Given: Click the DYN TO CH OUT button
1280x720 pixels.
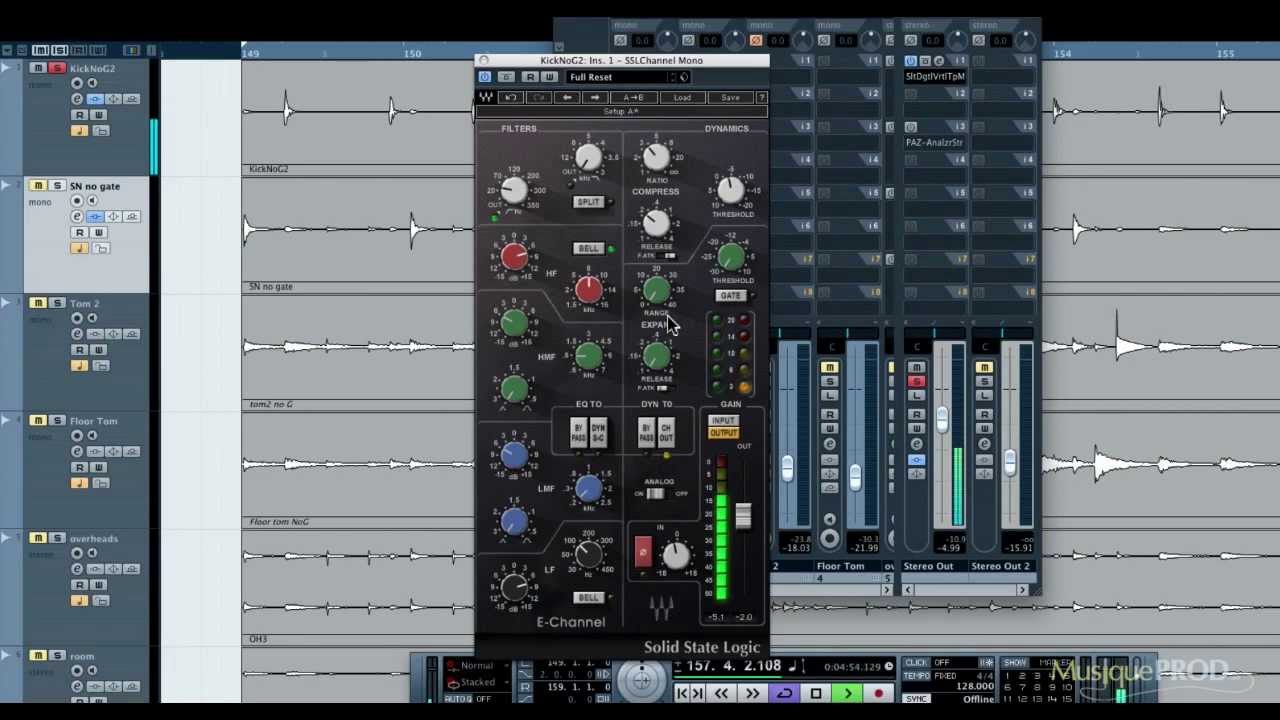Looking at the screenshot, I should pyautogui.click(x=666, y=433).
